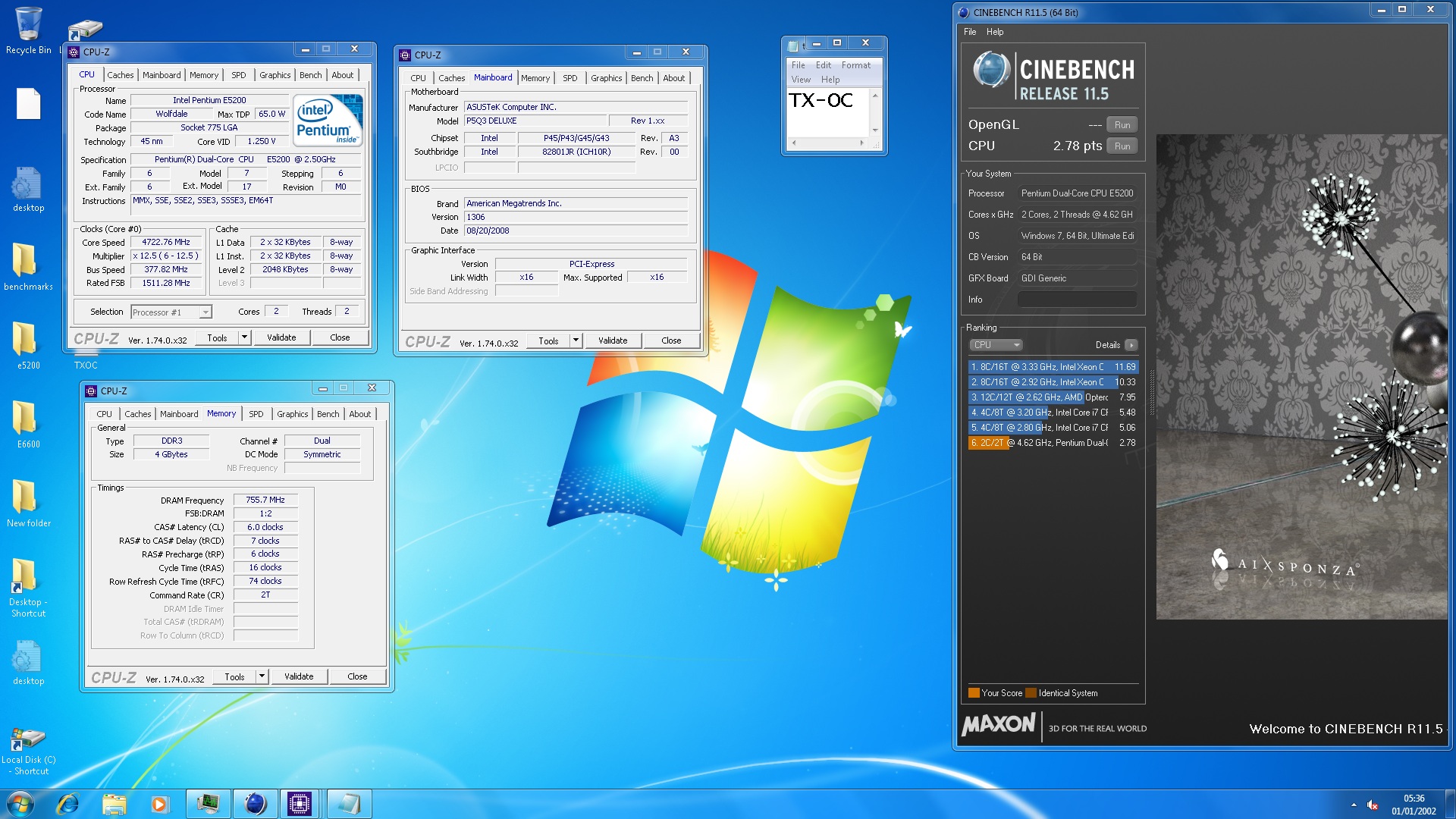This screenshot has height=819, width=1456.
Task: Open Cinebench Help menu
Action: click(x=995, y=32)
